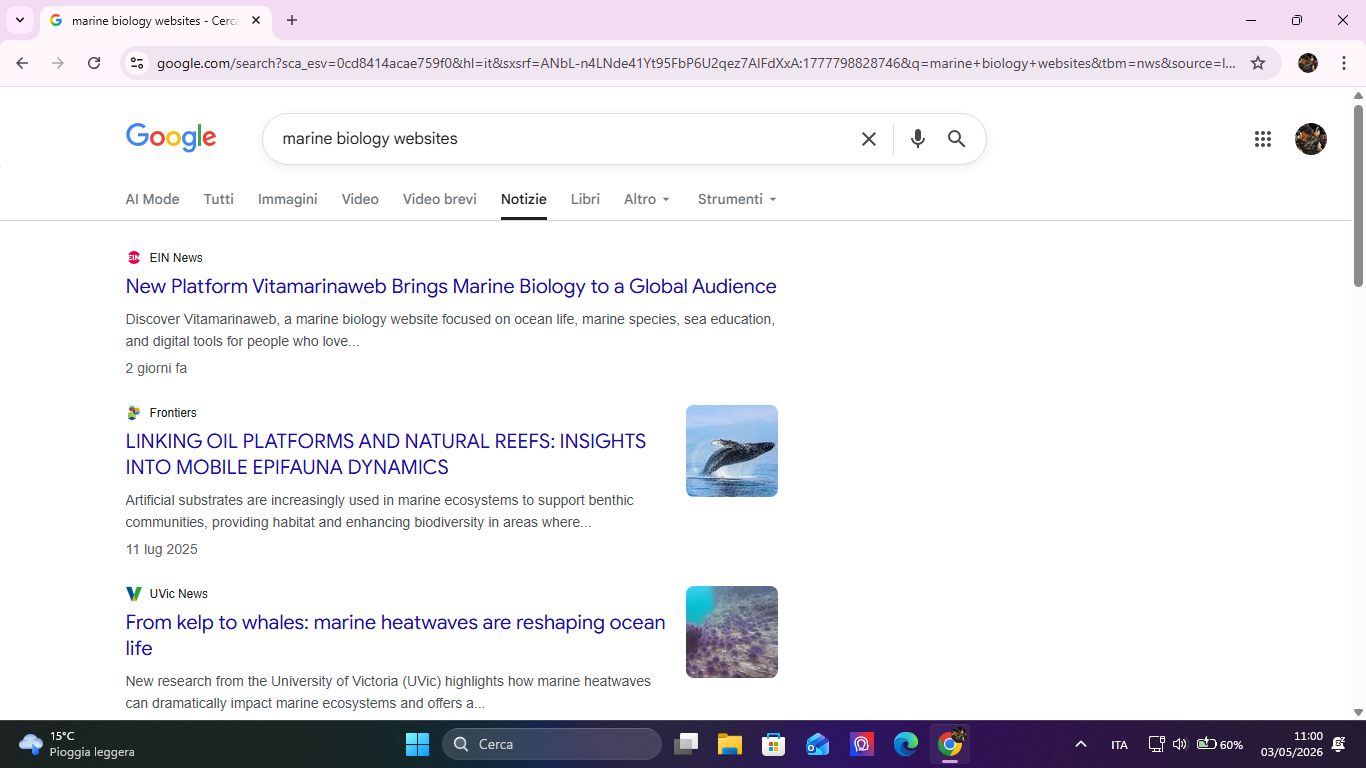Open Task View on taskbar

686,744
